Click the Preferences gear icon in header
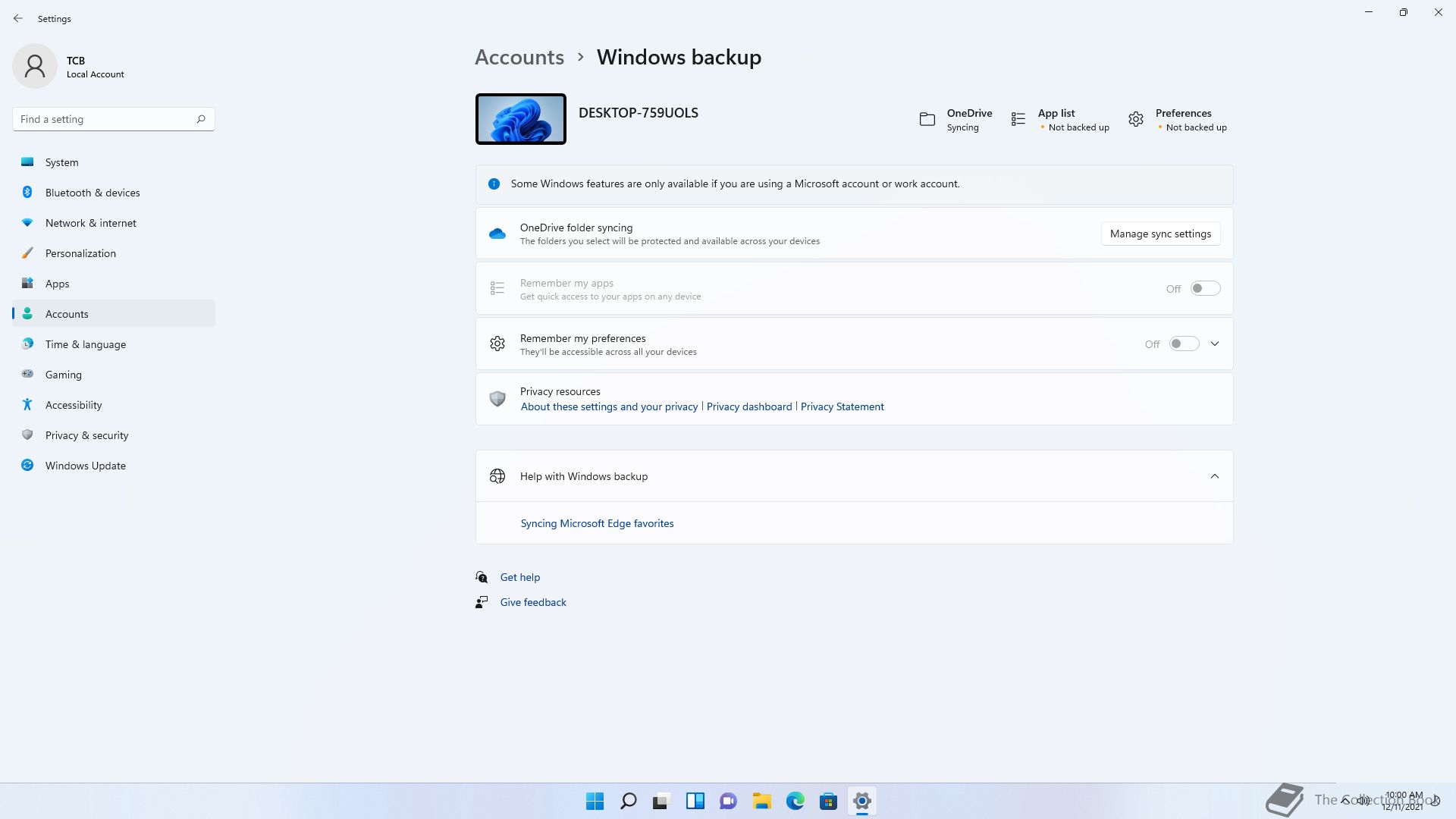The height and width of the screenshot is (819, 1456). [1135, 119]
